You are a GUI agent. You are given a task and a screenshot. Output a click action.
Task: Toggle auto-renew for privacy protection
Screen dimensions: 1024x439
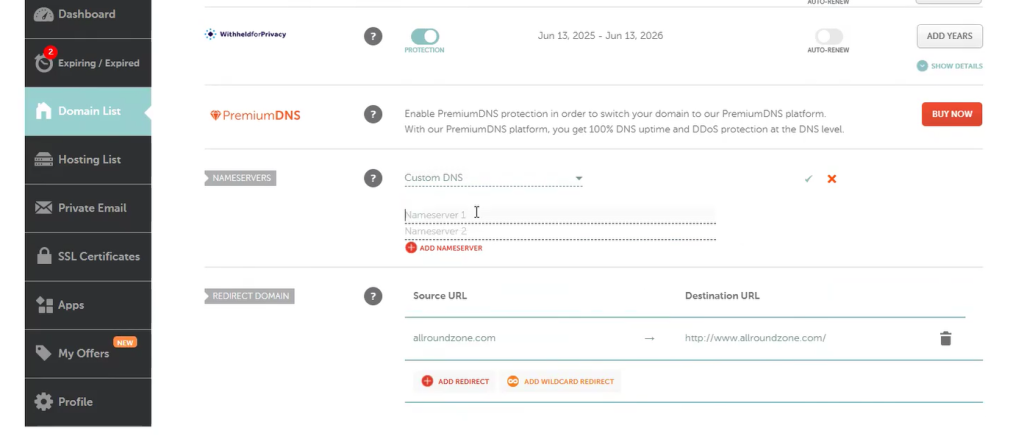829,36
